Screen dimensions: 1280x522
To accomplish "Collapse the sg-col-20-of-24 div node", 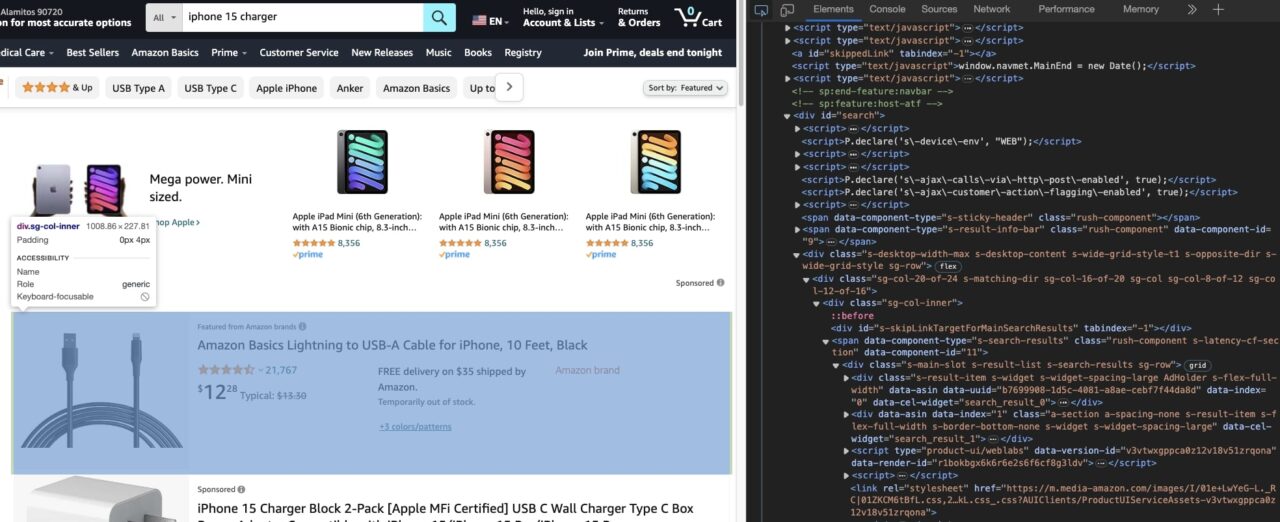I will 806,278.
